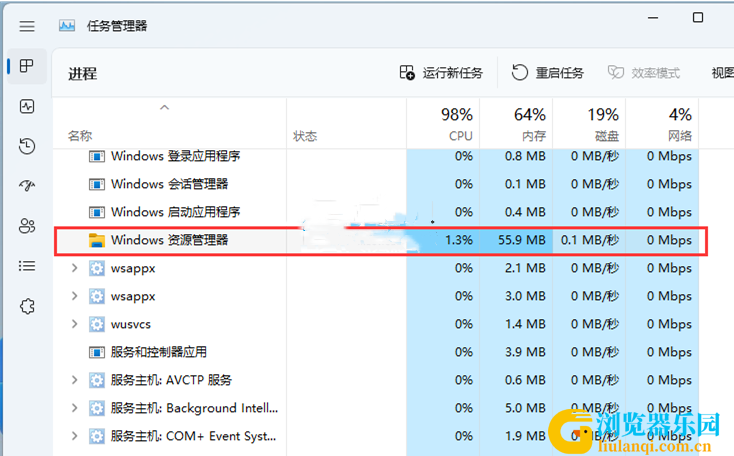The image size is (734, 456).
Task: Expand the first wsappx process row
Action: (x=74, y=268)
